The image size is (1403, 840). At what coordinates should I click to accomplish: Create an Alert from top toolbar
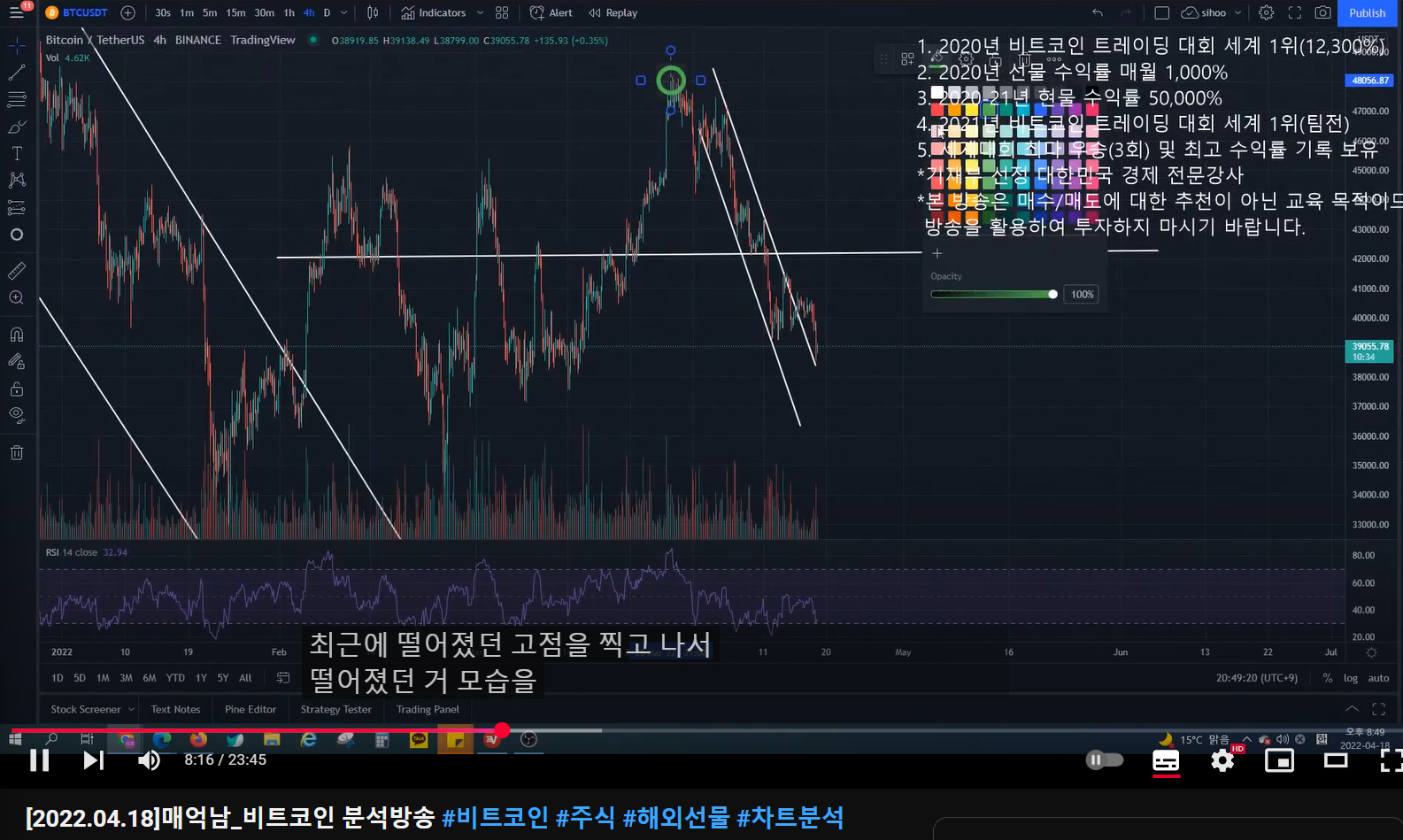click(x=551, y=12)
